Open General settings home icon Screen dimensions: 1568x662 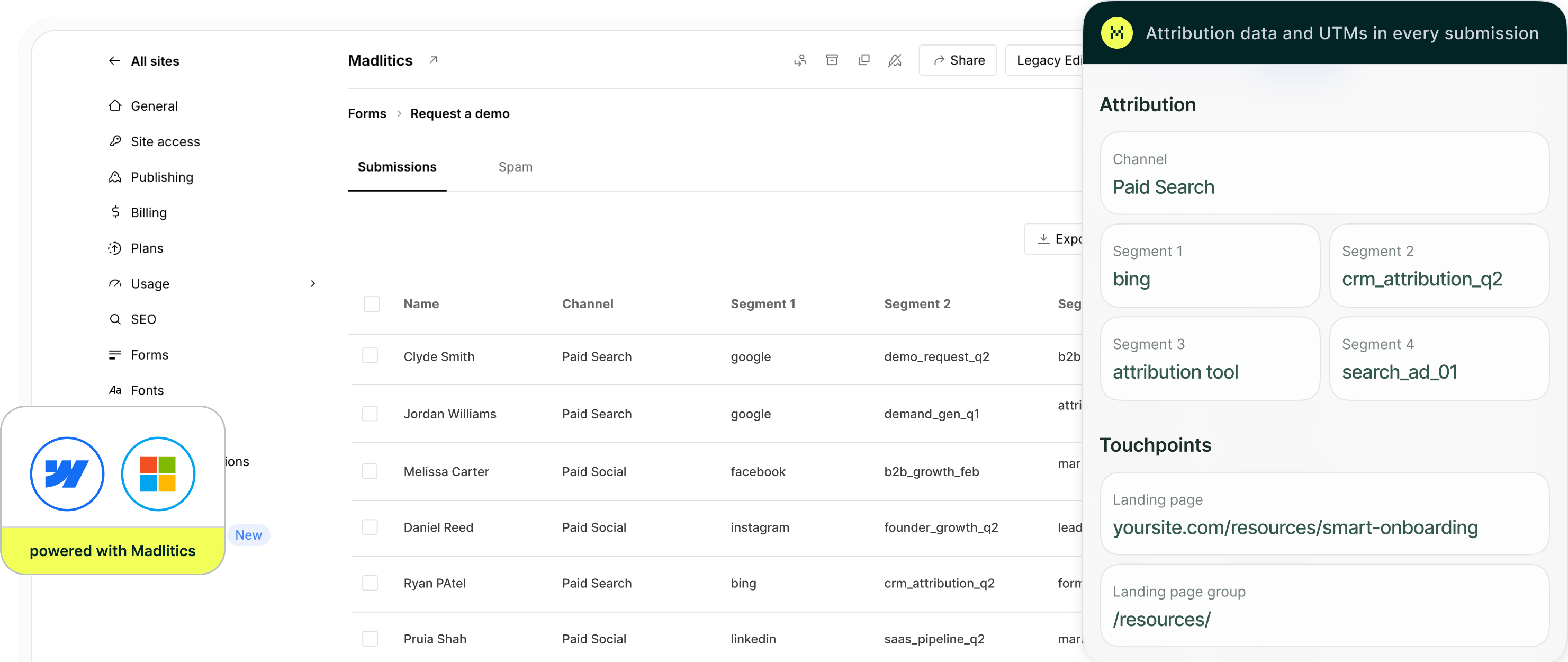tap(115, 106)
